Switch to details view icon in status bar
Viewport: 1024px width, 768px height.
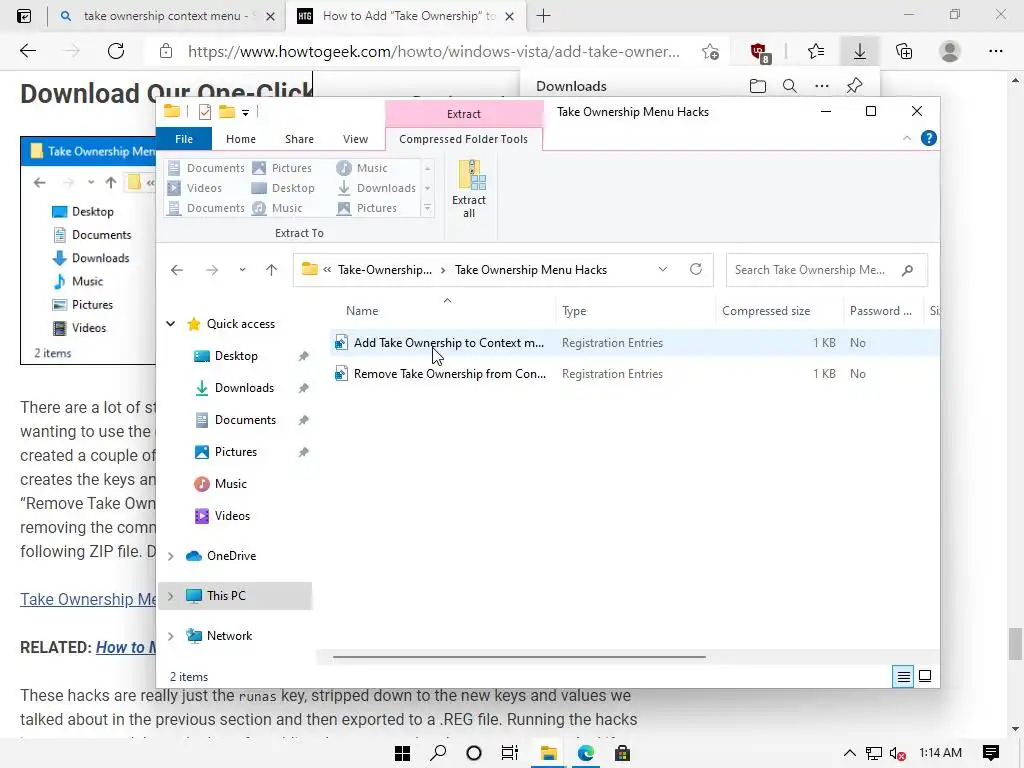coord(903,677)
